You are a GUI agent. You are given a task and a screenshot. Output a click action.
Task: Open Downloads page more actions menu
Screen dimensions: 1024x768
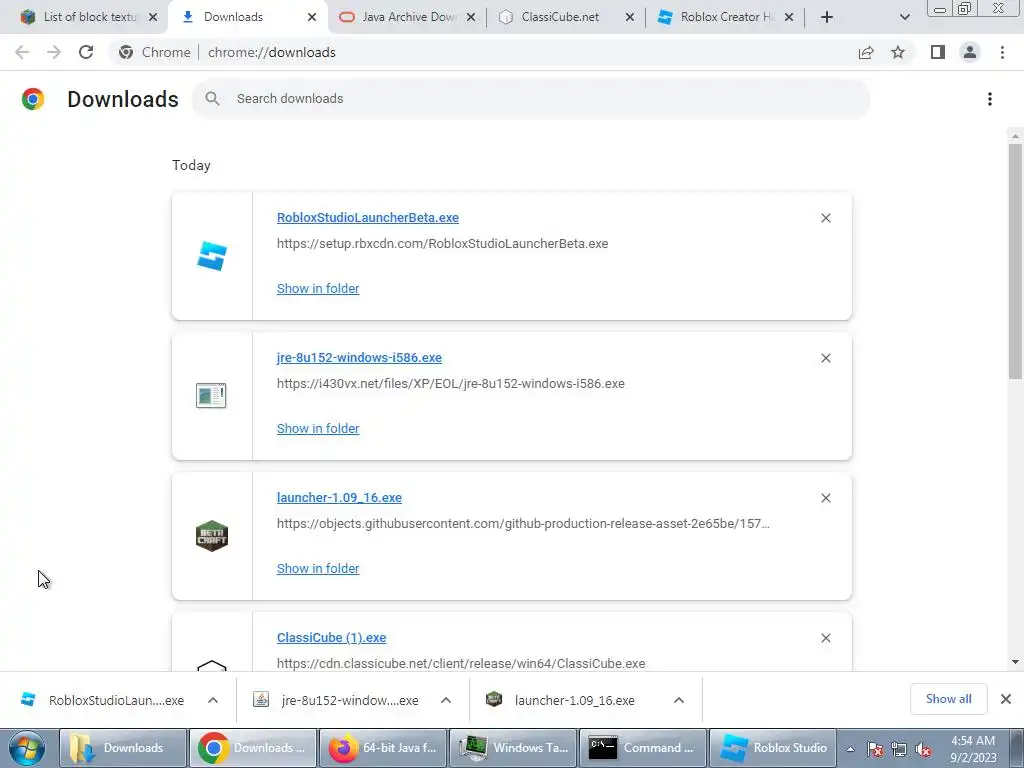coord(989,99)
